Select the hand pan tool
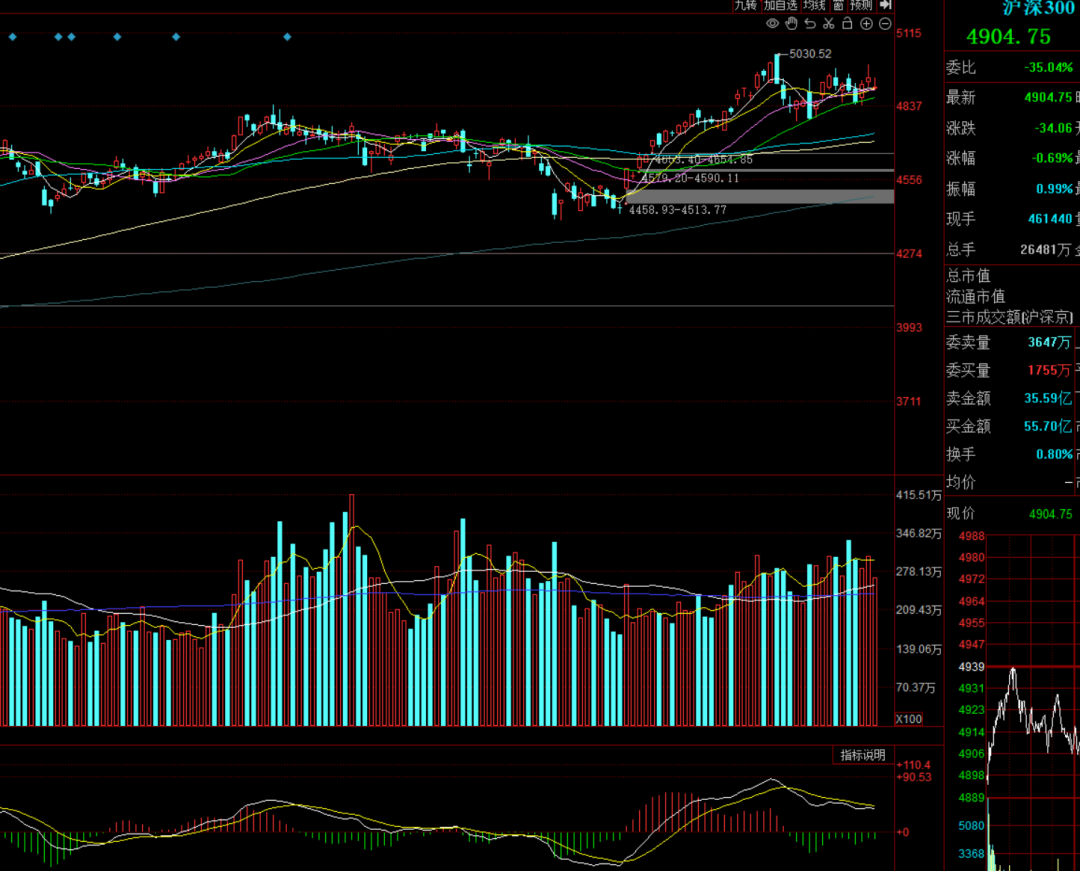This screenshot has height=871, width=1080. (791, 23)
